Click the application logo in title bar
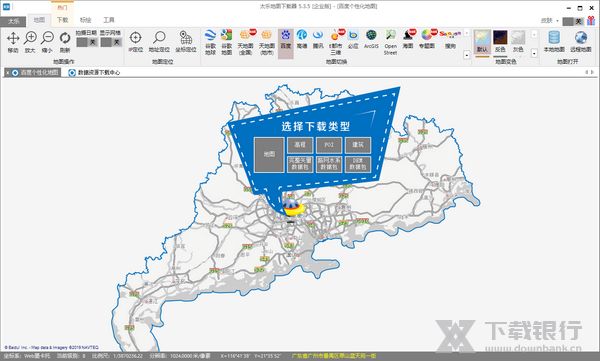The width and height of the screenshot is (600, 361). (x=7, y=6)
